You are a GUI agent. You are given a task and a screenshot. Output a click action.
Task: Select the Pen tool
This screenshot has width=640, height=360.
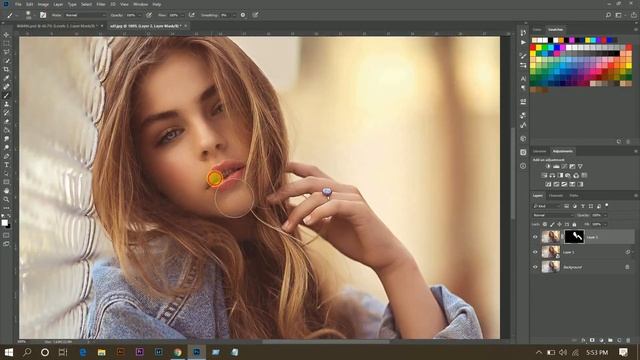[x=7, y=156]
